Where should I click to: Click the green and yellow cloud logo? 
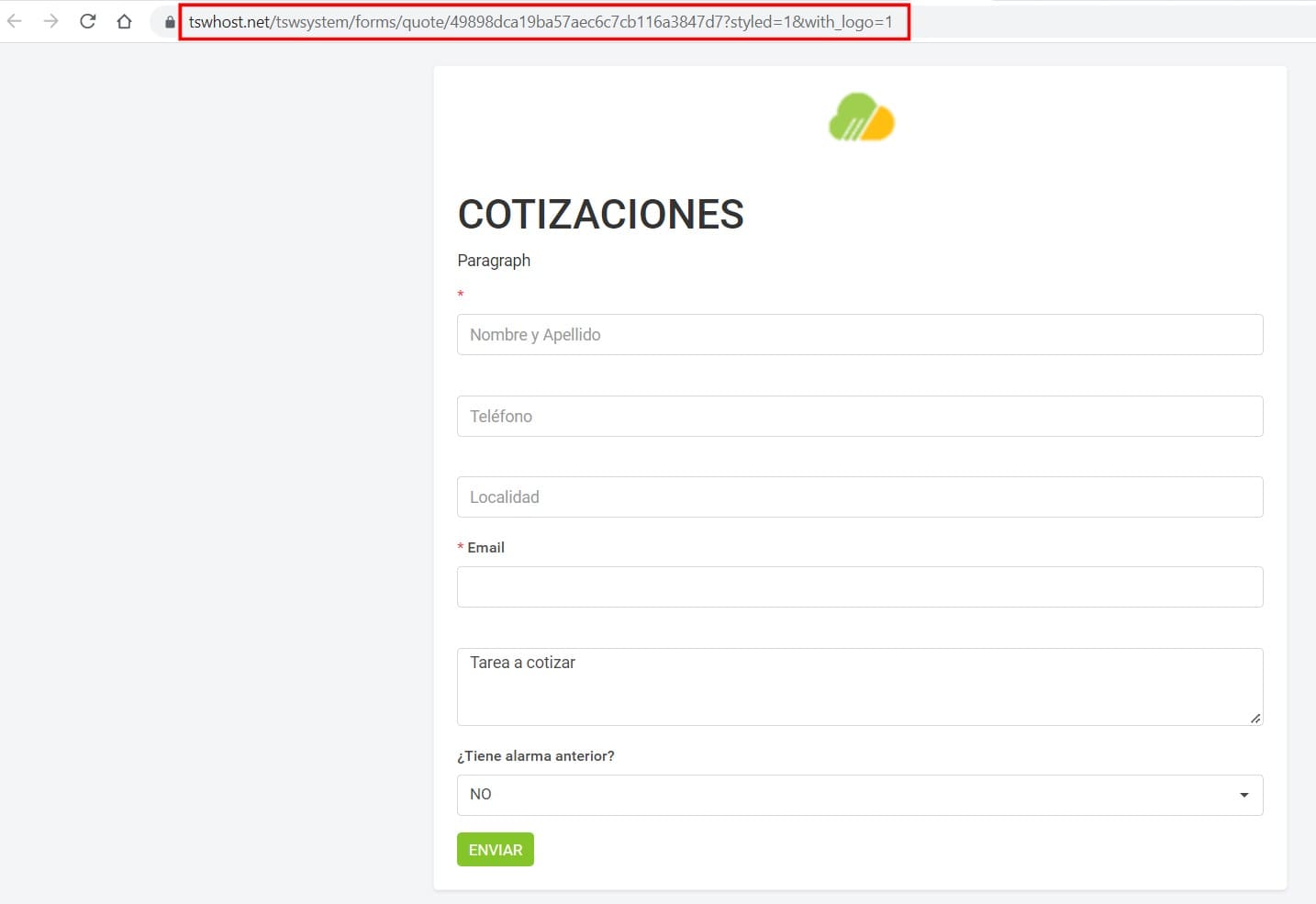pyautogui.click(x=861, y=117)
